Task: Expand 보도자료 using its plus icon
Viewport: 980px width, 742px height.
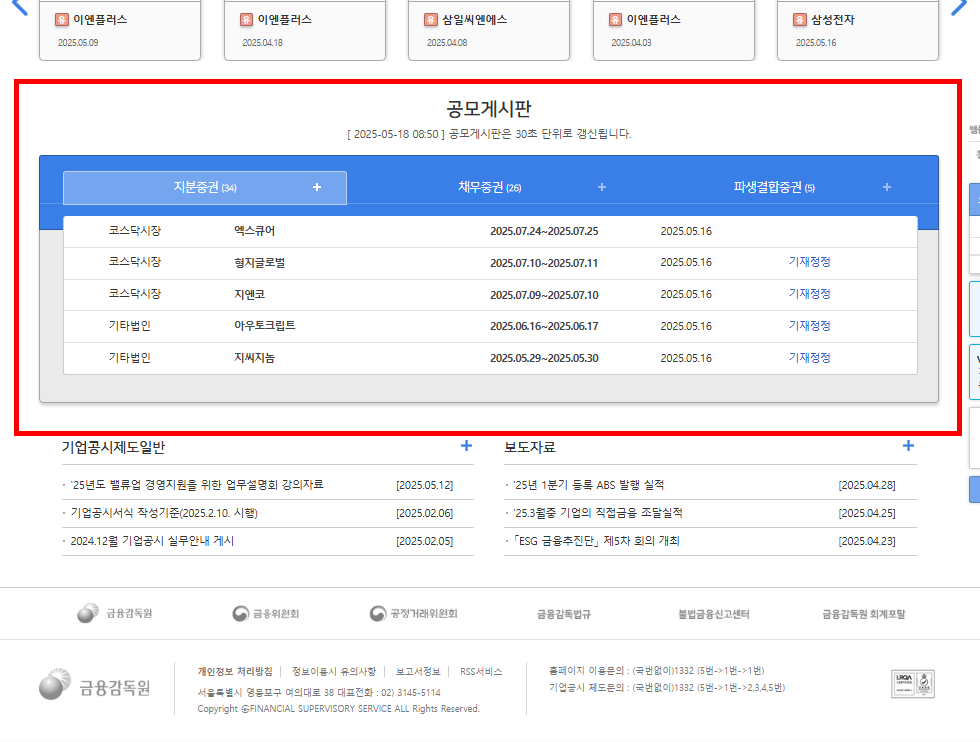Action: pyautogui.click(x=908, y=445)
